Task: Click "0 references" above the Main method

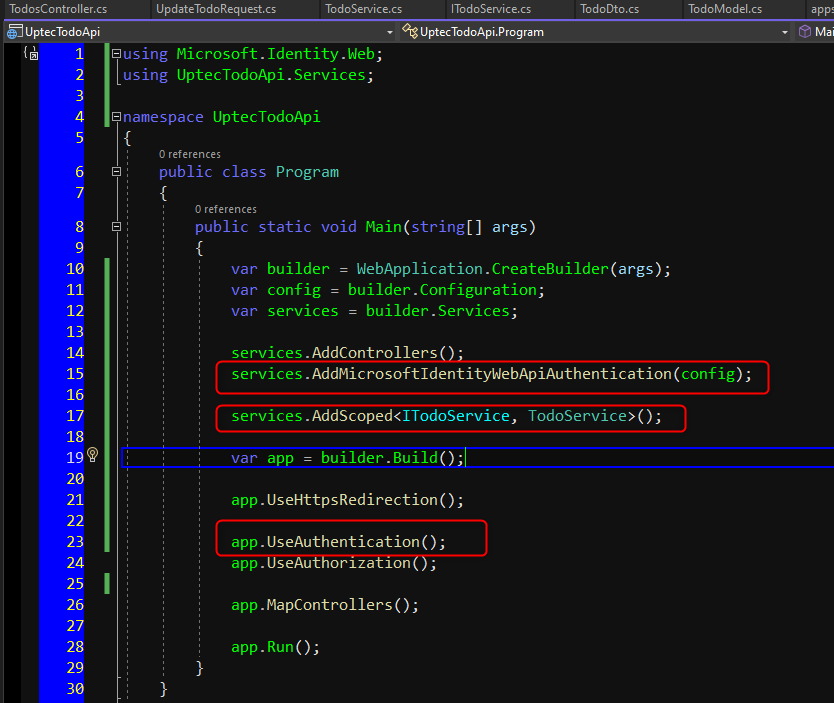Action: (225, 209)
